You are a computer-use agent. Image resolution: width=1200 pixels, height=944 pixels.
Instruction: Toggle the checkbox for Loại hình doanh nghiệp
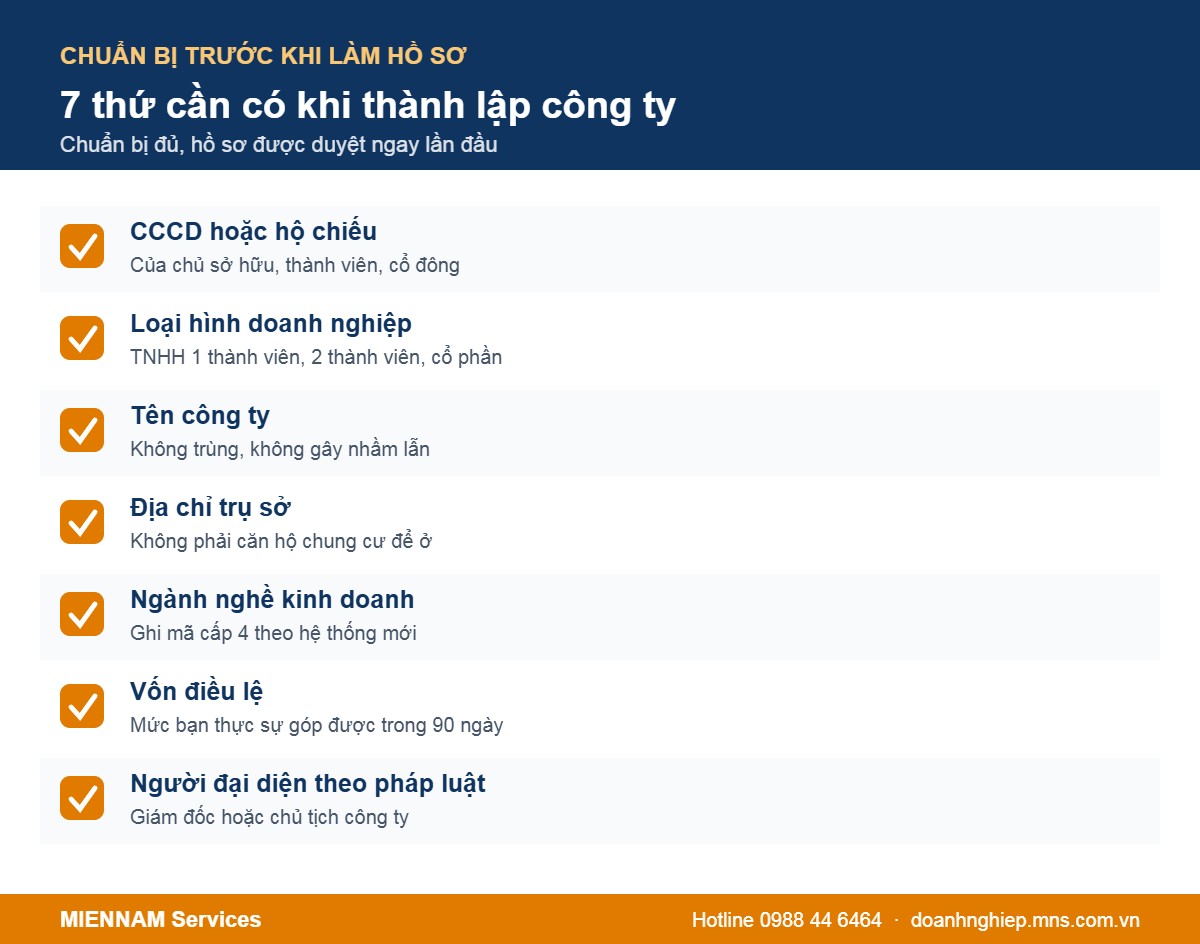click(82, 338)
